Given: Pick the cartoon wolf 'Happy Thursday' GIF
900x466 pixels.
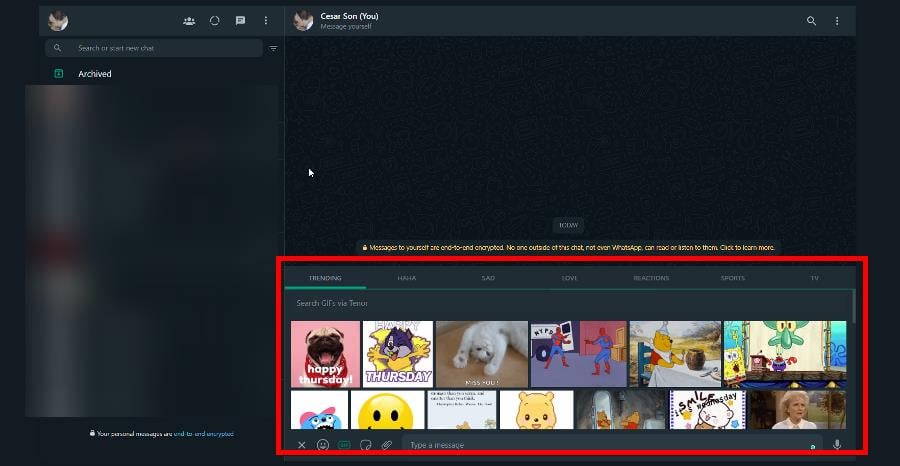Looking at the screenshot, I should 398,354.
